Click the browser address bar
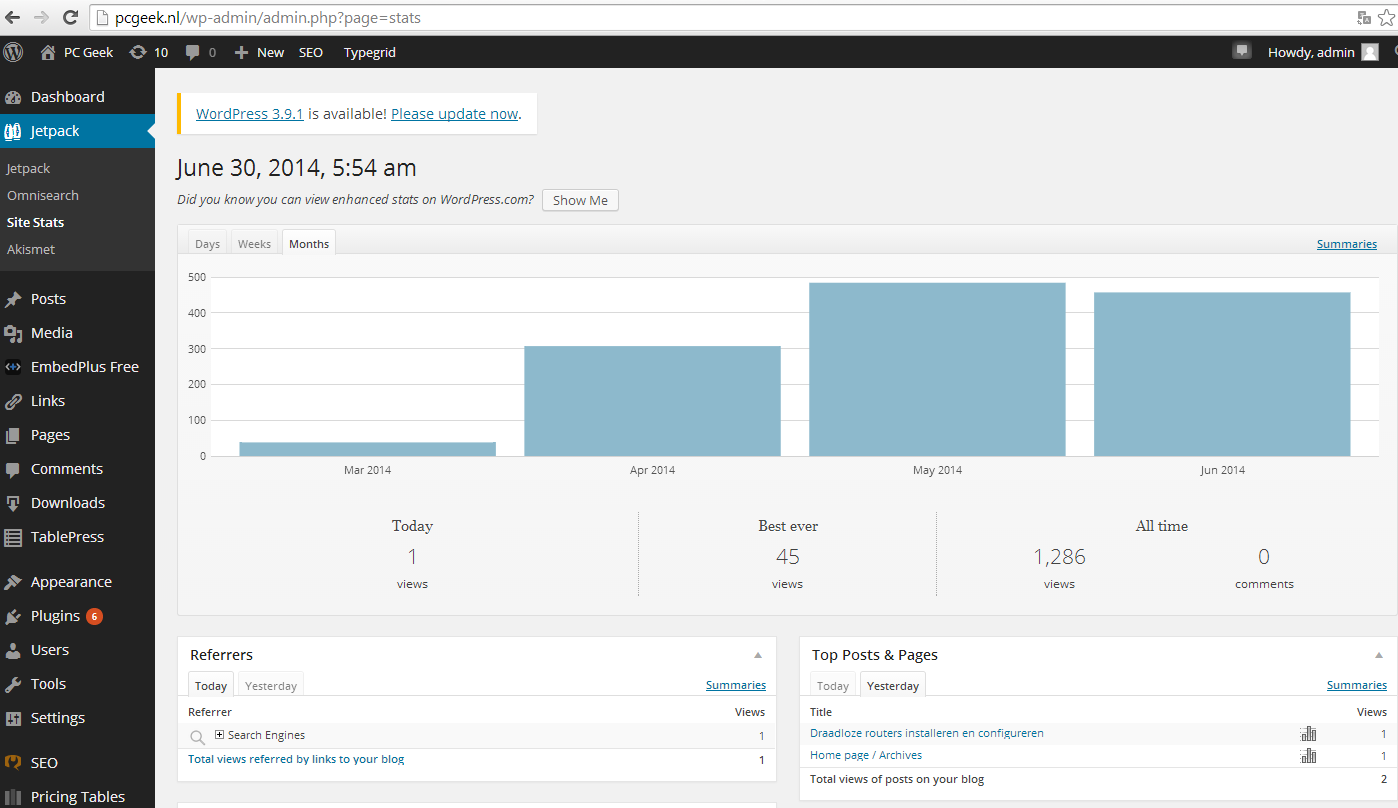The image size is (1398, 808). coord(720,17)
